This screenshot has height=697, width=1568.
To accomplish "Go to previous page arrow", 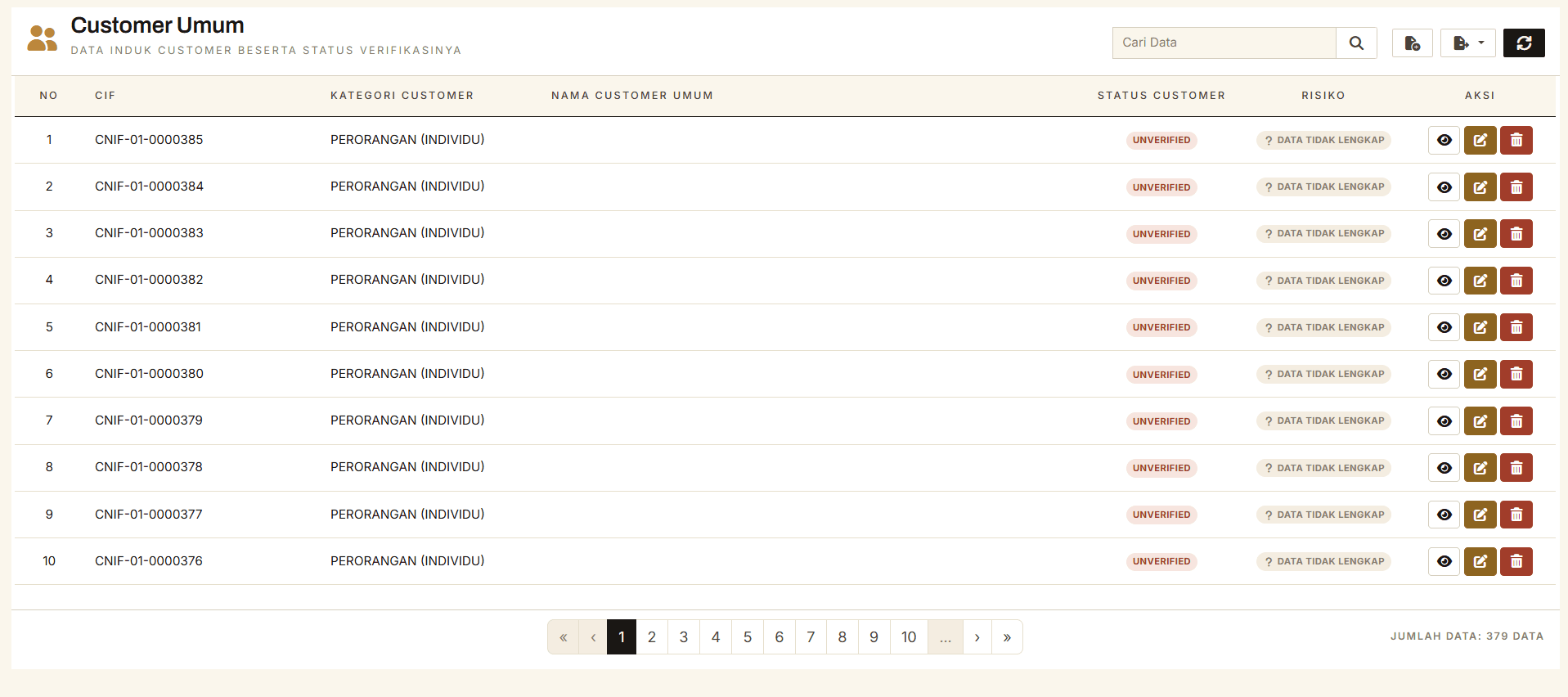I will point(593,637).
